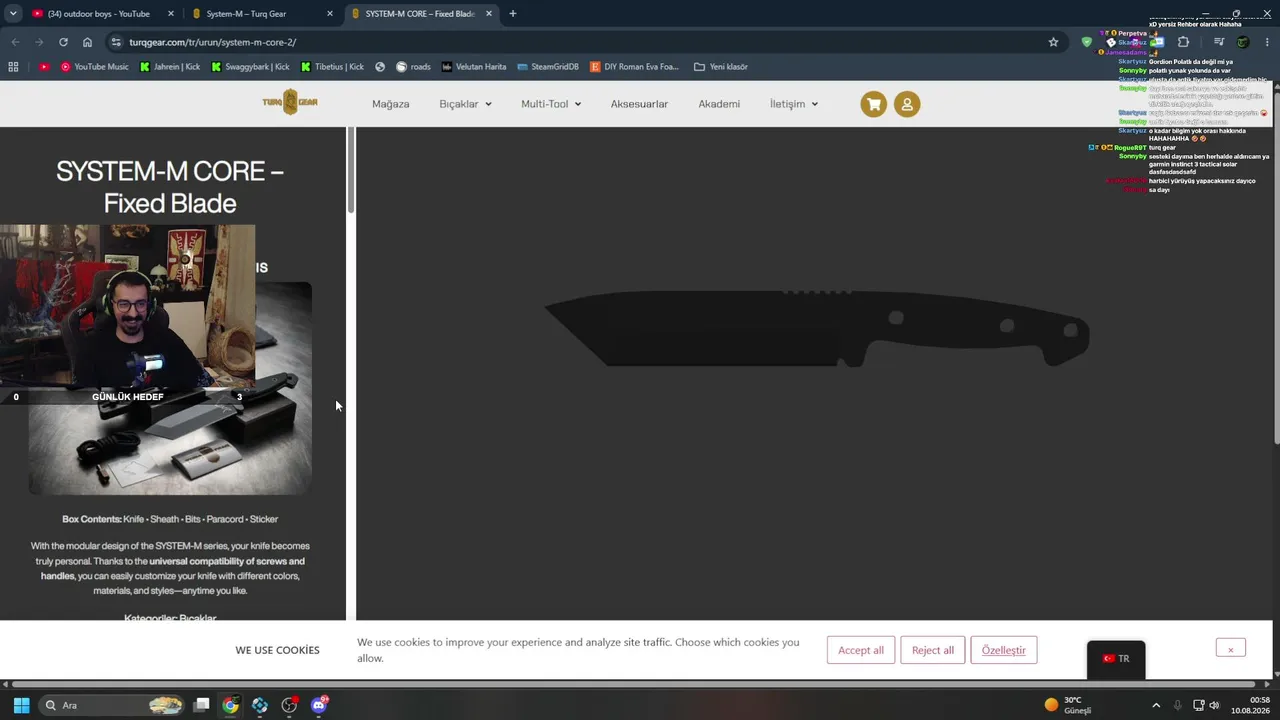Open the weather widget showing 30°C

click(x=1068, y=705)
